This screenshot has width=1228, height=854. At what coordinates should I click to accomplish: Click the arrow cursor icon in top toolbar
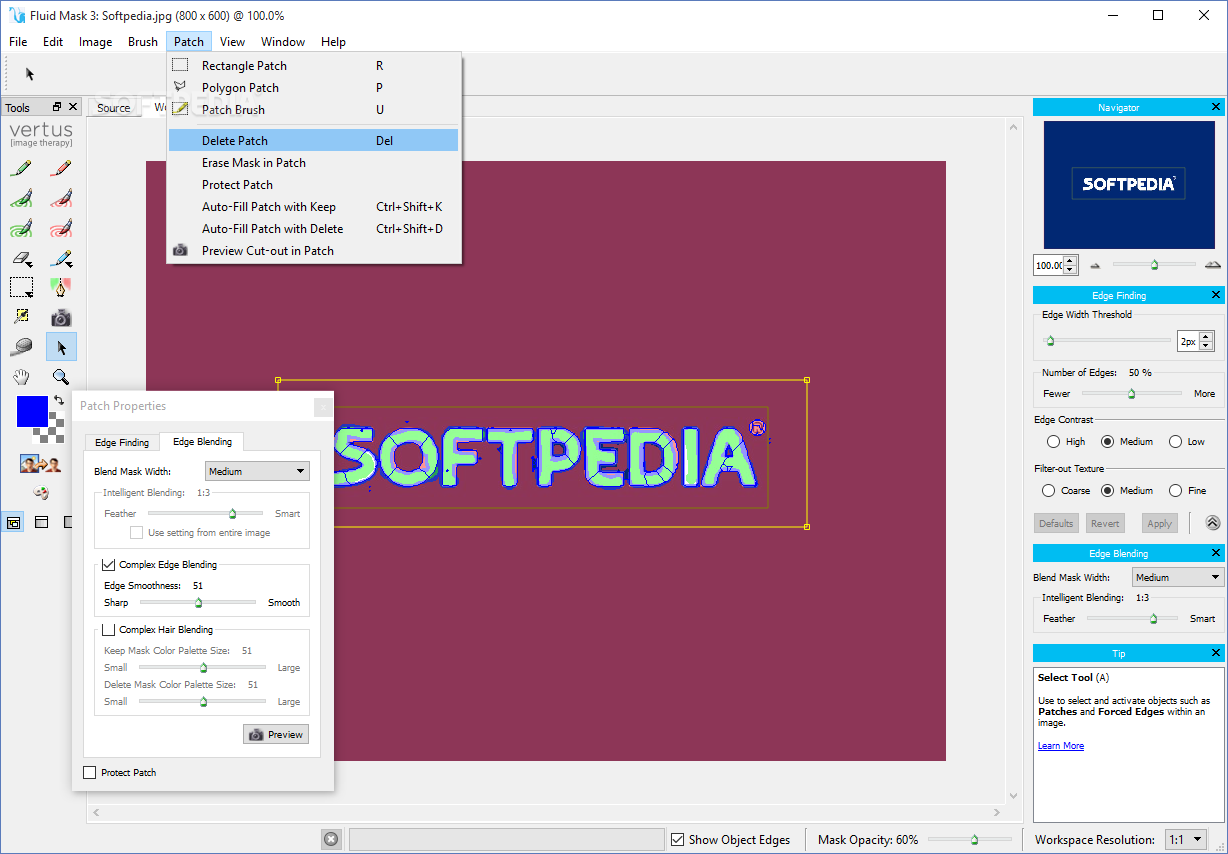click(30, 74)
